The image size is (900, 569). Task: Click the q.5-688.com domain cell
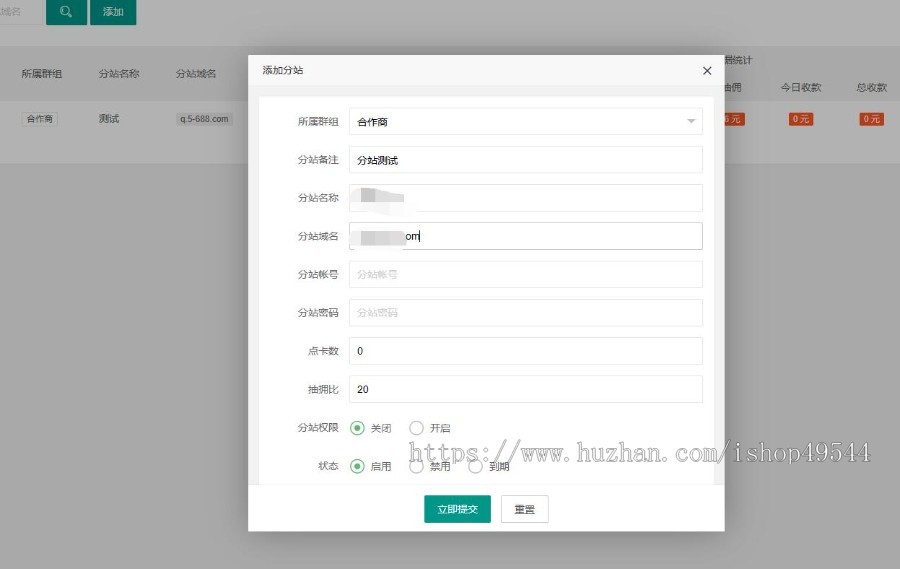[x=204, y=119]
